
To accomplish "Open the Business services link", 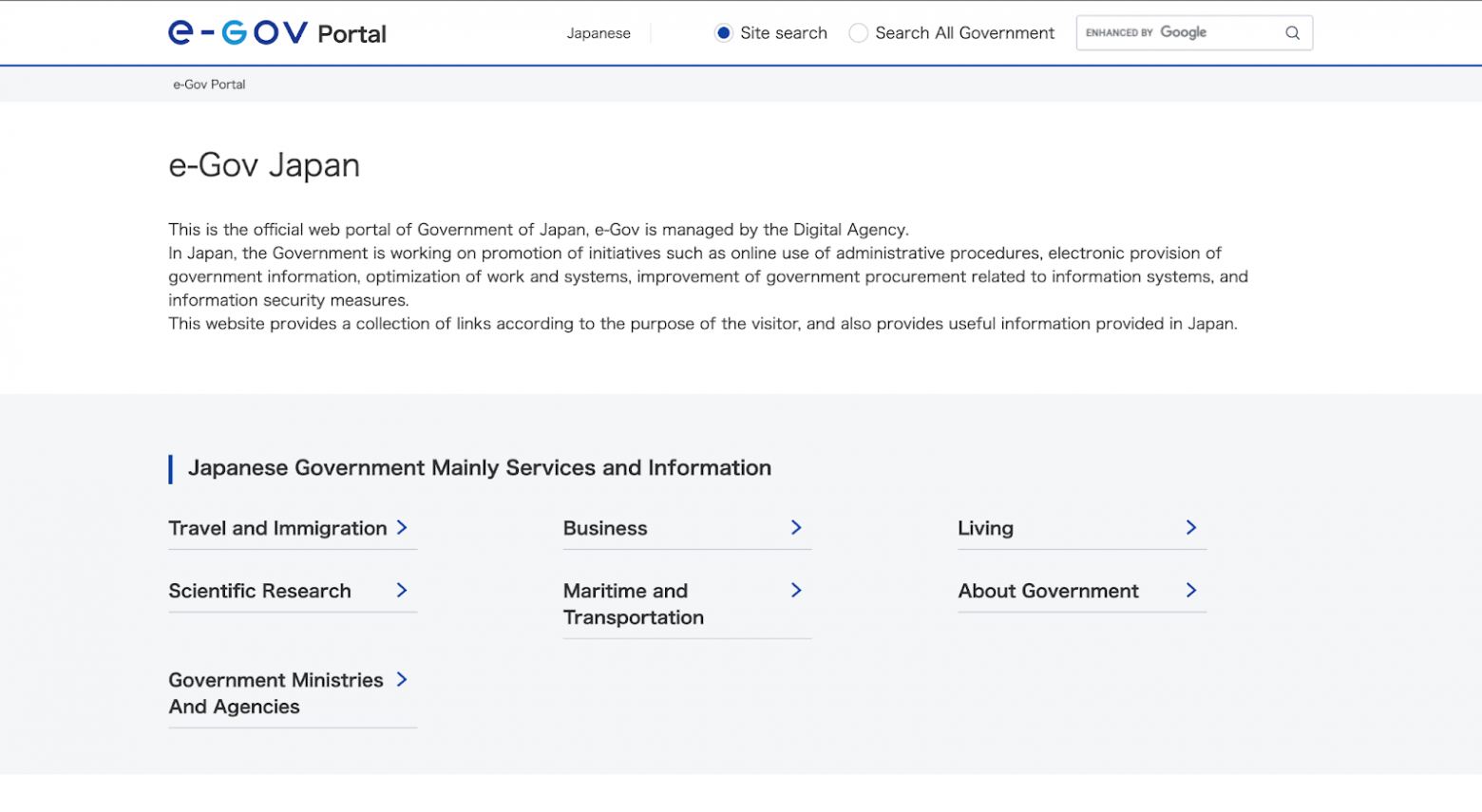I will point(605,528).
